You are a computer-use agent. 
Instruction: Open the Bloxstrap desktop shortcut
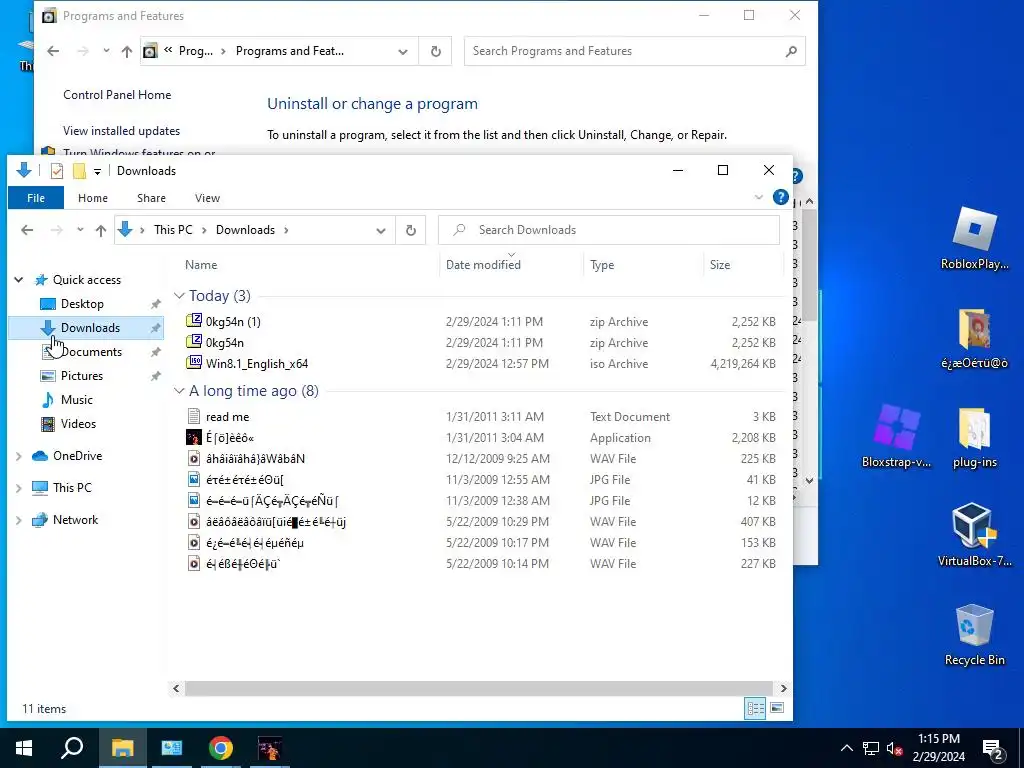896,436
